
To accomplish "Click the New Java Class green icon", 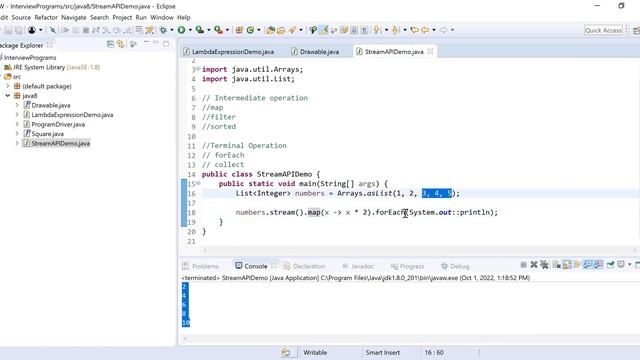I will [250, 30].
